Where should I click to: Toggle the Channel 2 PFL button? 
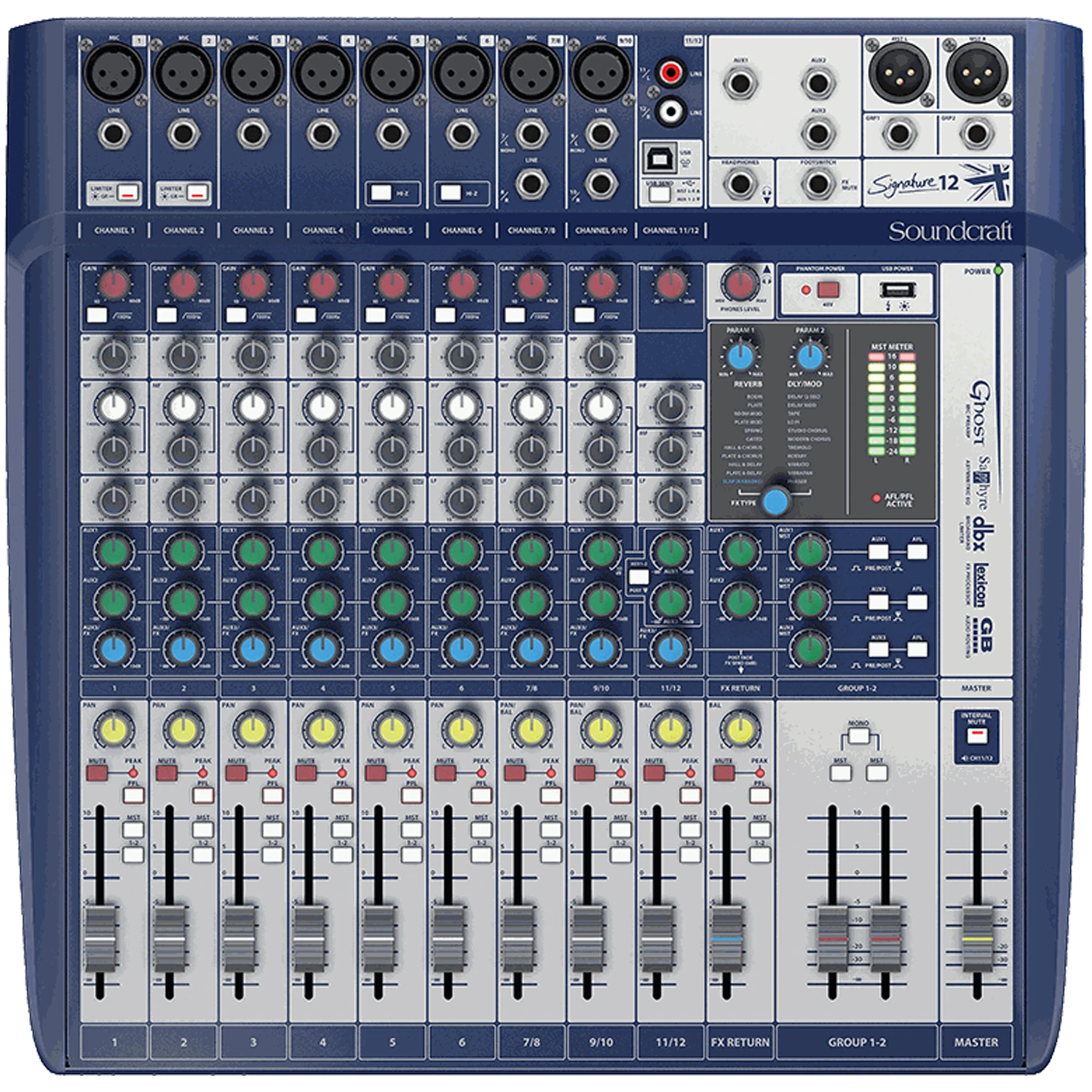(x=203, y=796)
